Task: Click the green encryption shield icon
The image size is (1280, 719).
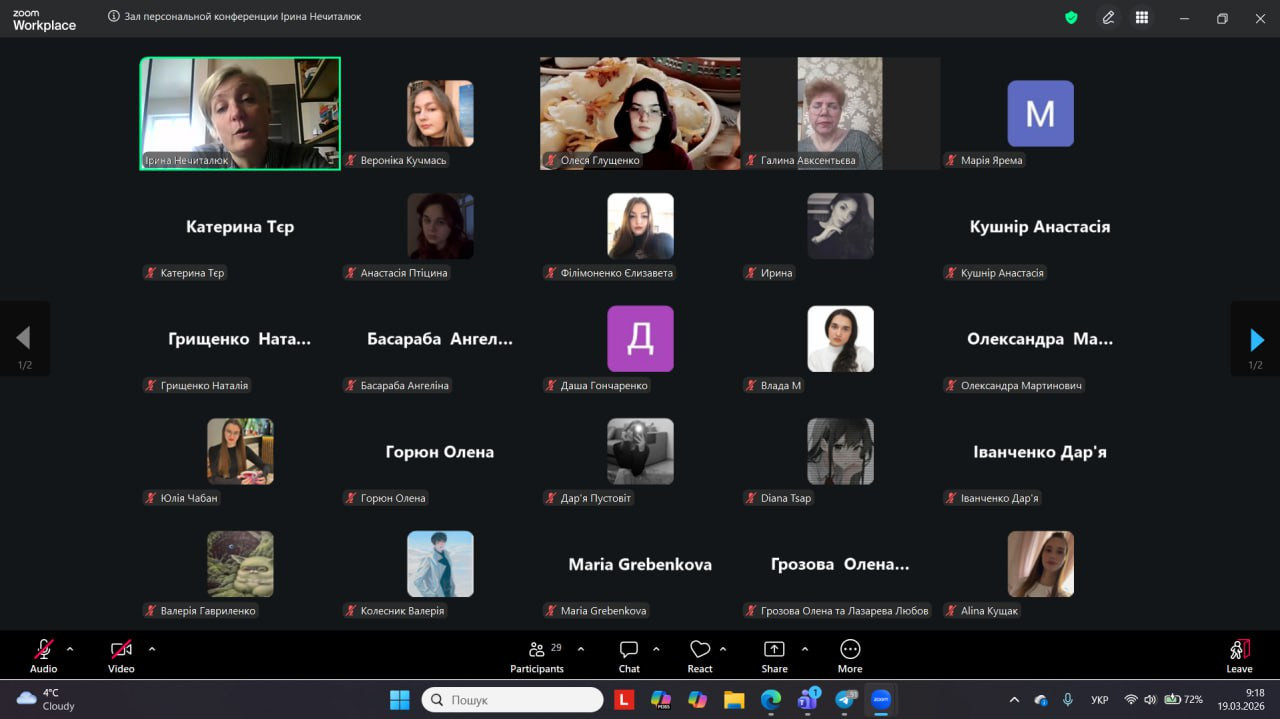Action: [1071, 18]
